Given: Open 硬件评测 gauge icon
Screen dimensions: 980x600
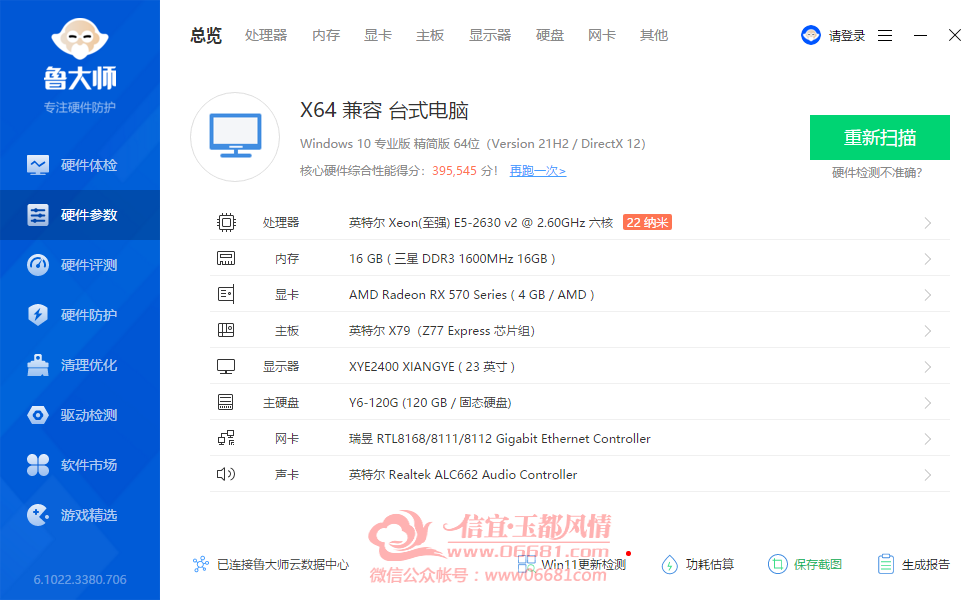Looking at the screenshot, I should (x=38, y=265).
